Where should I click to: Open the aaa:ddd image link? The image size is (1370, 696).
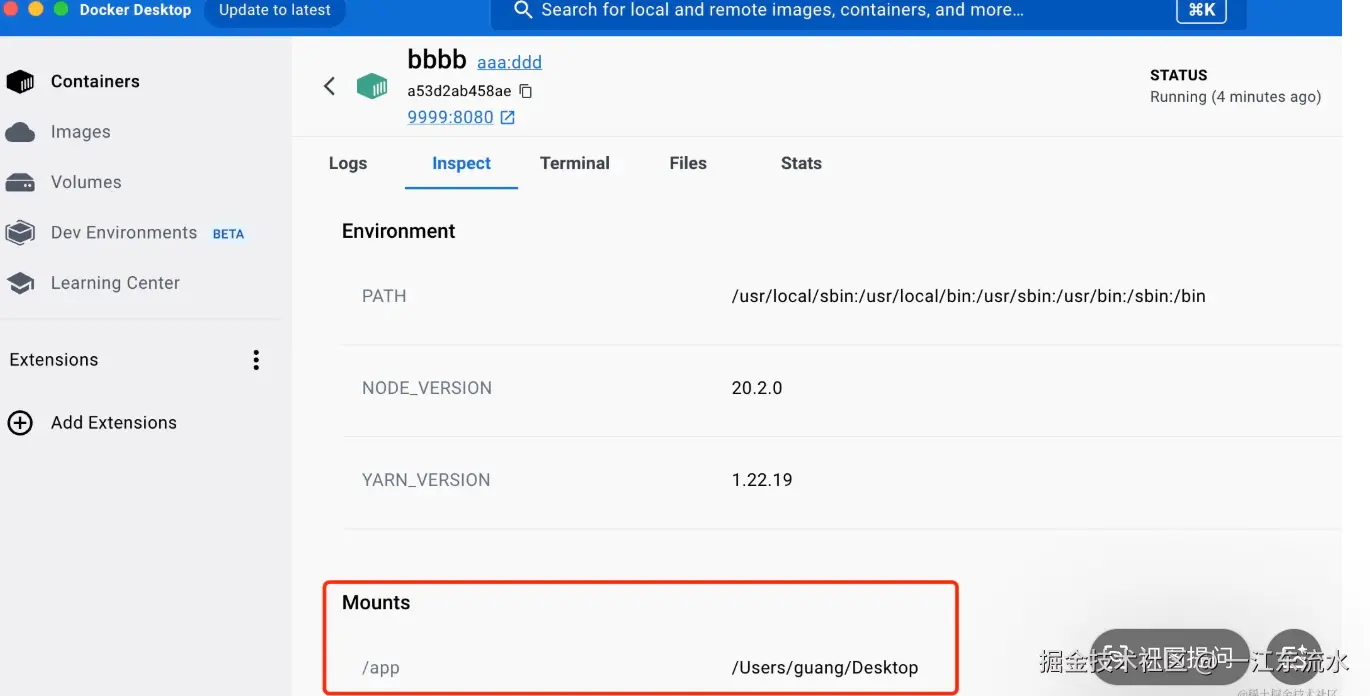(509, 62)
